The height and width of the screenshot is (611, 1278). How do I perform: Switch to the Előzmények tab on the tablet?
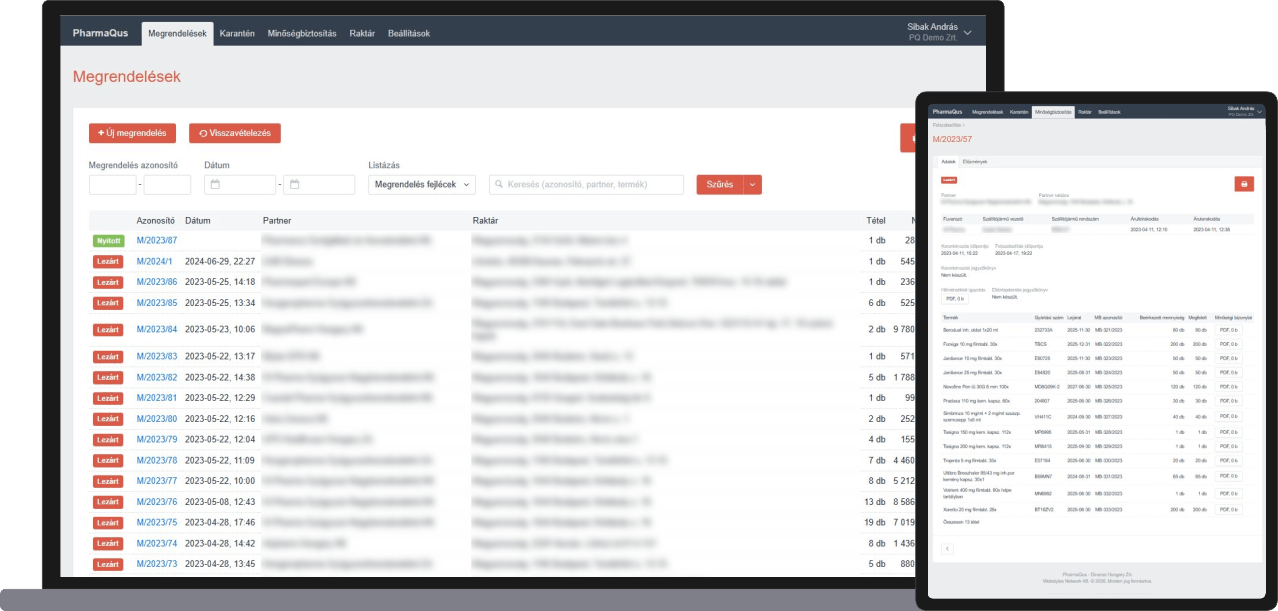coord(975,160)
